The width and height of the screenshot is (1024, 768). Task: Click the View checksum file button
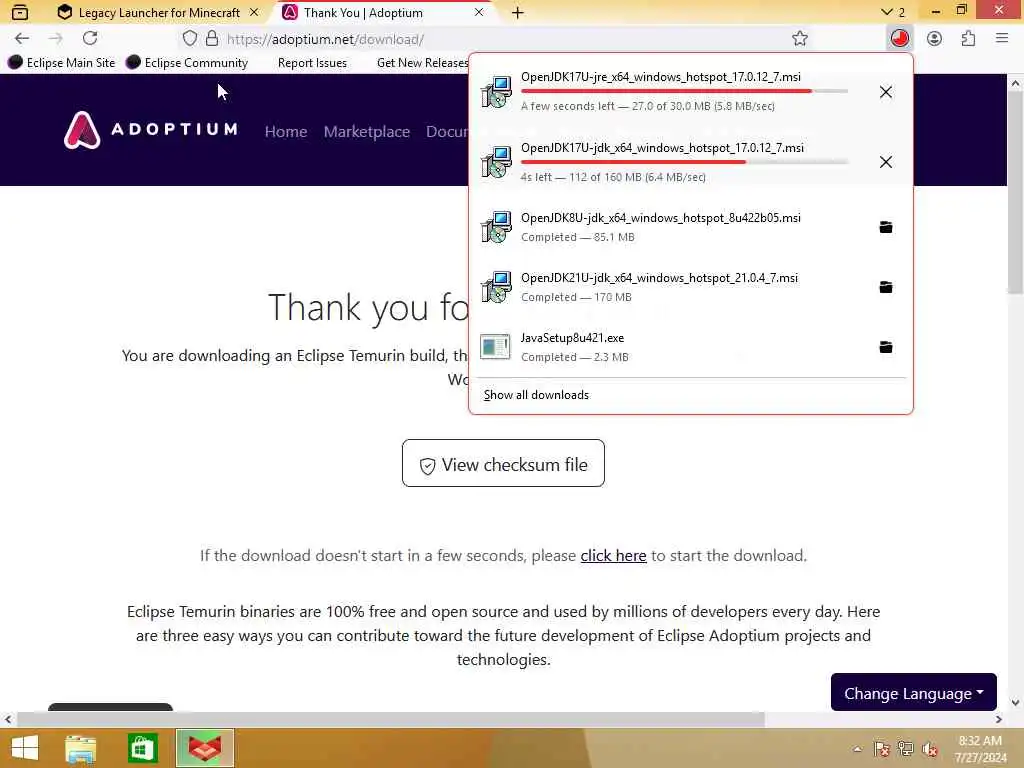pyautogui.click(x=503, y=464)
